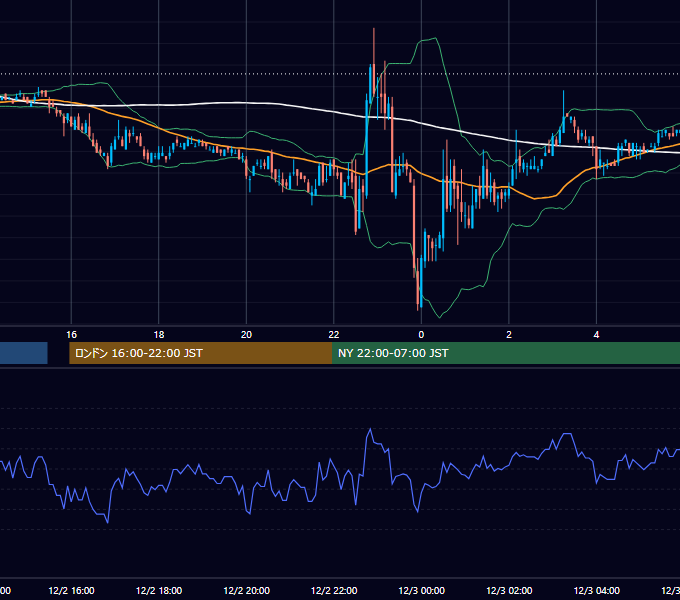Click the 12/3 00:00 time label
The width and height of the screenshot is (680, 600).
click(422, 590)
